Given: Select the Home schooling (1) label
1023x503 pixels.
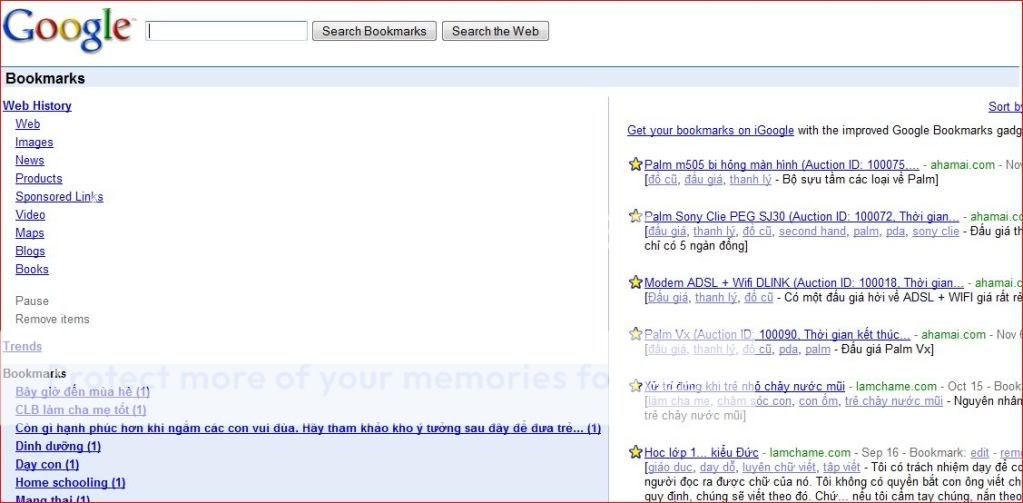Looking at the screenshot, I should pos(70,483).
